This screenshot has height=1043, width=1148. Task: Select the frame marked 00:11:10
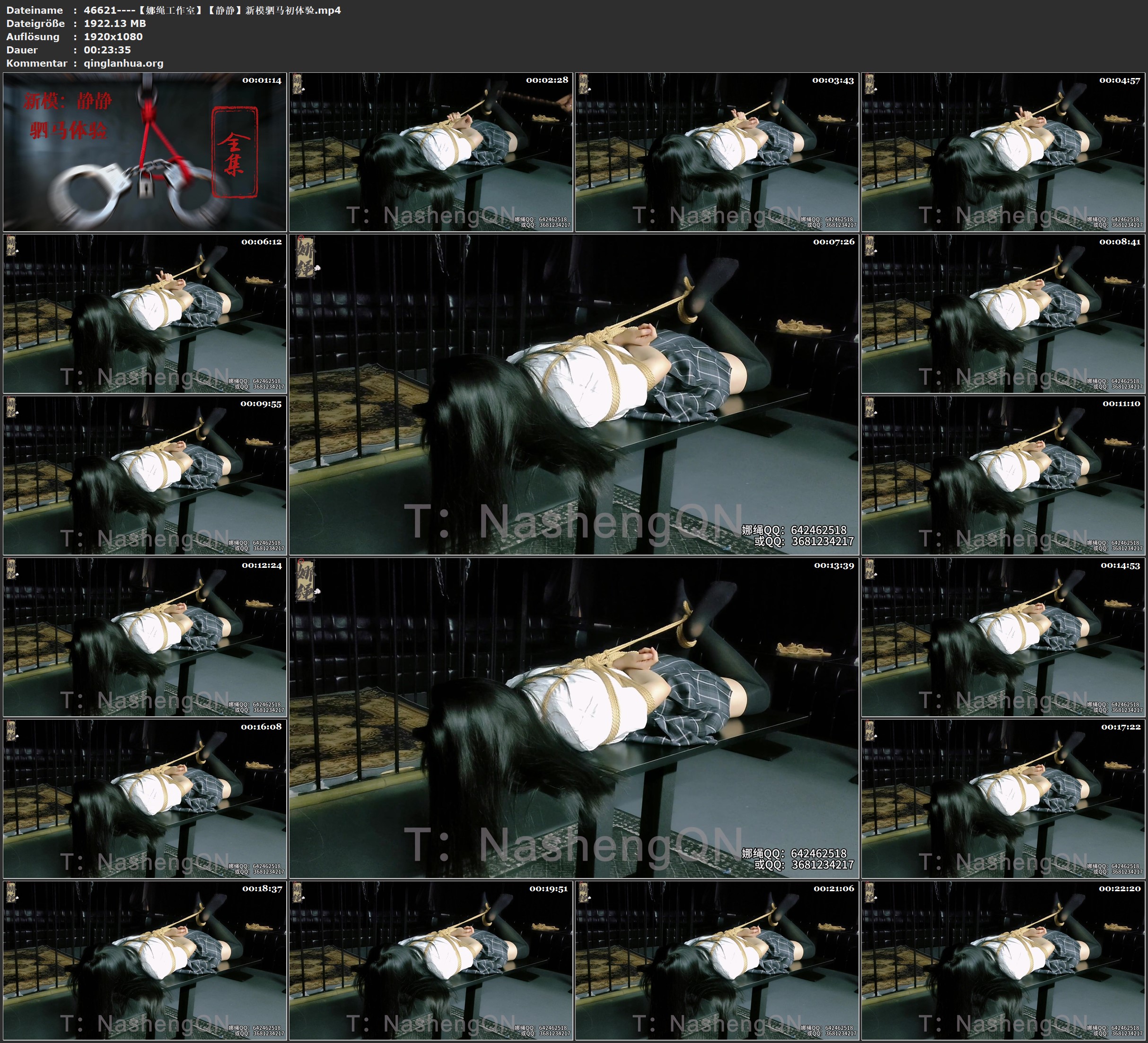1003,475
